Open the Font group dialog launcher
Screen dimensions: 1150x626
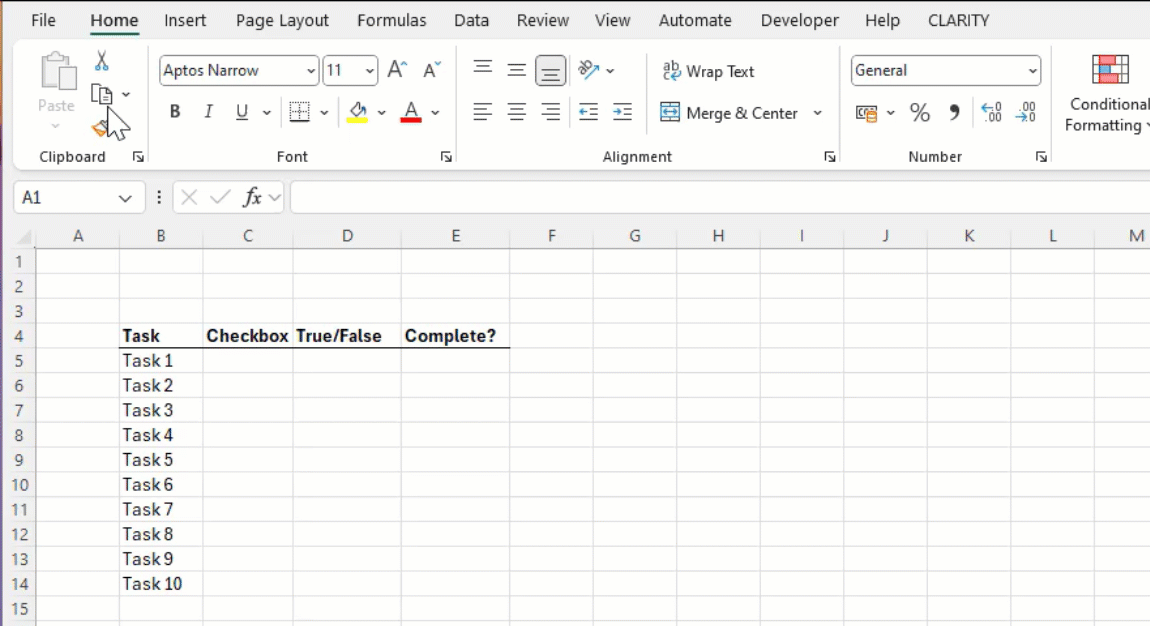(x=446, y=156)
